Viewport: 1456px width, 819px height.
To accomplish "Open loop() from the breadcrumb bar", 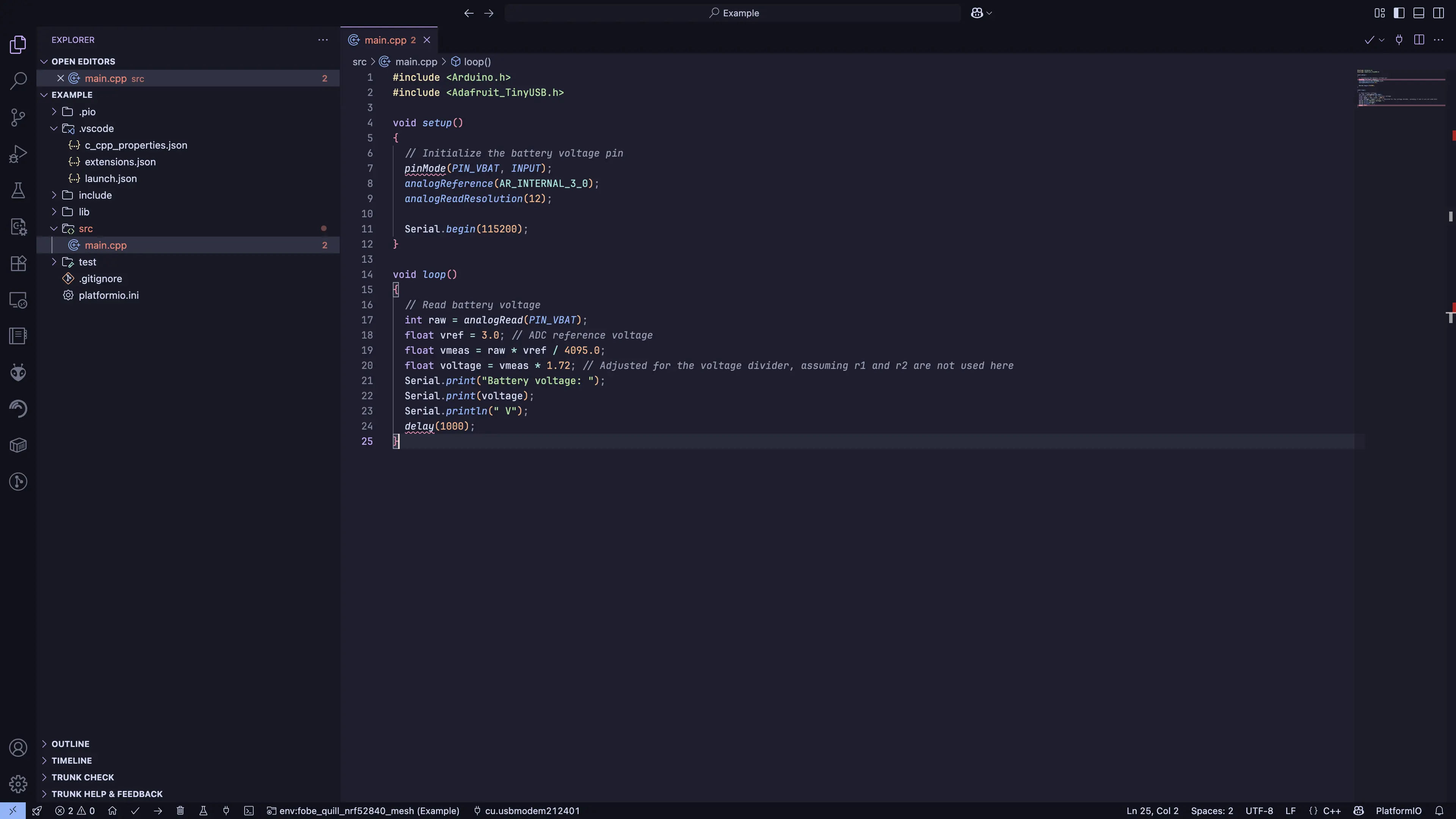I will pos(477,61).
